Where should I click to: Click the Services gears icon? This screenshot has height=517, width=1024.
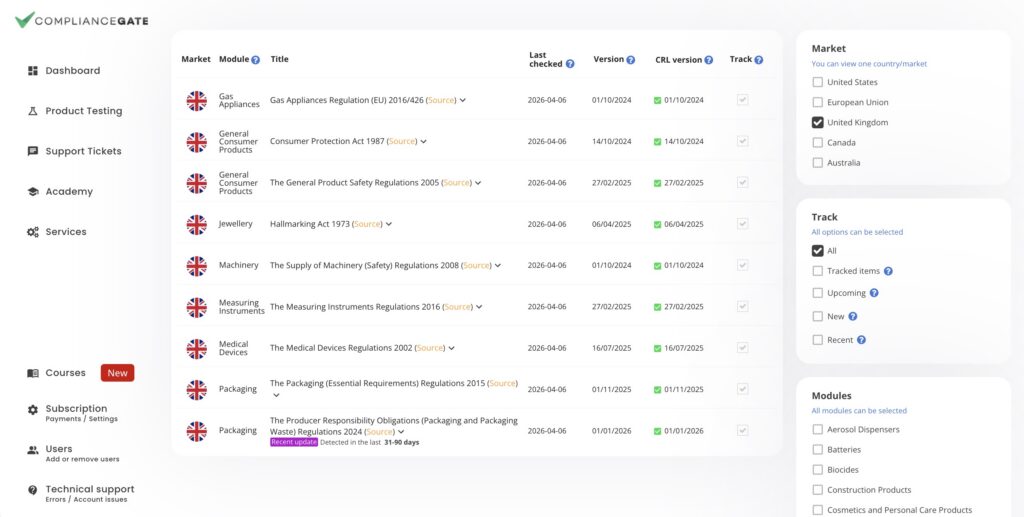click(x=33, y=232)
